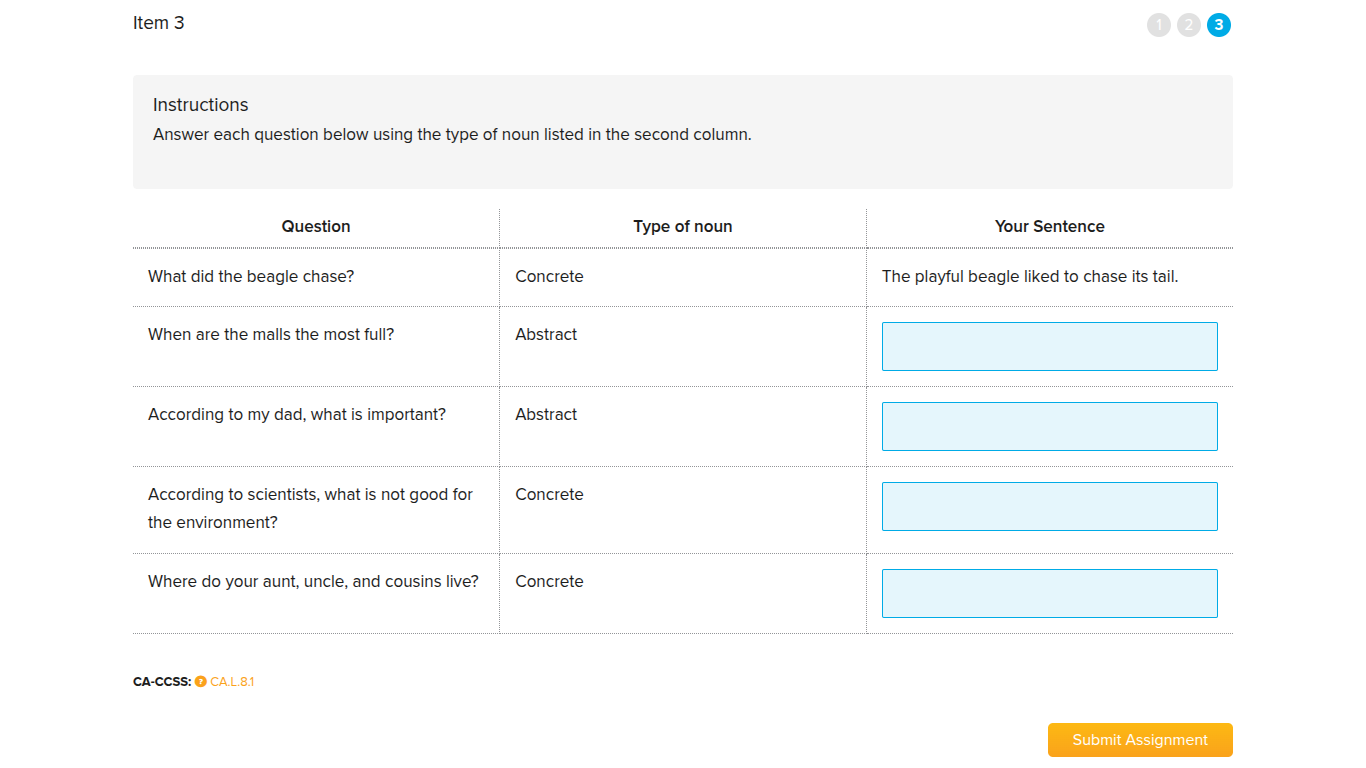The width and height of the screenshot is (1366, 768).
Task: Select the answer field for the environment question
Action: 1049,506
